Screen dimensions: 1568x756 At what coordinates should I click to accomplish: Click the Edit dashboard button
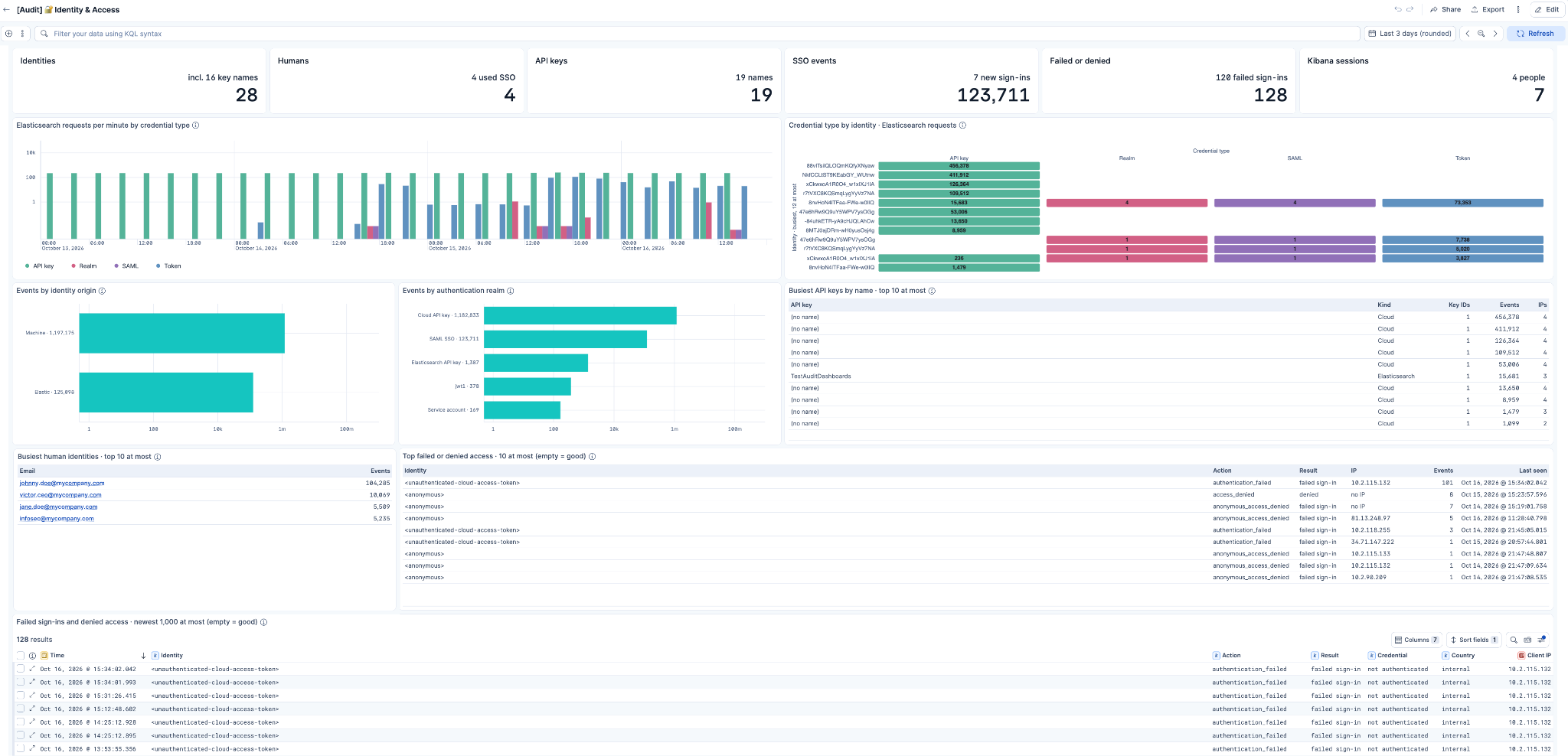tap(1547, 10)
